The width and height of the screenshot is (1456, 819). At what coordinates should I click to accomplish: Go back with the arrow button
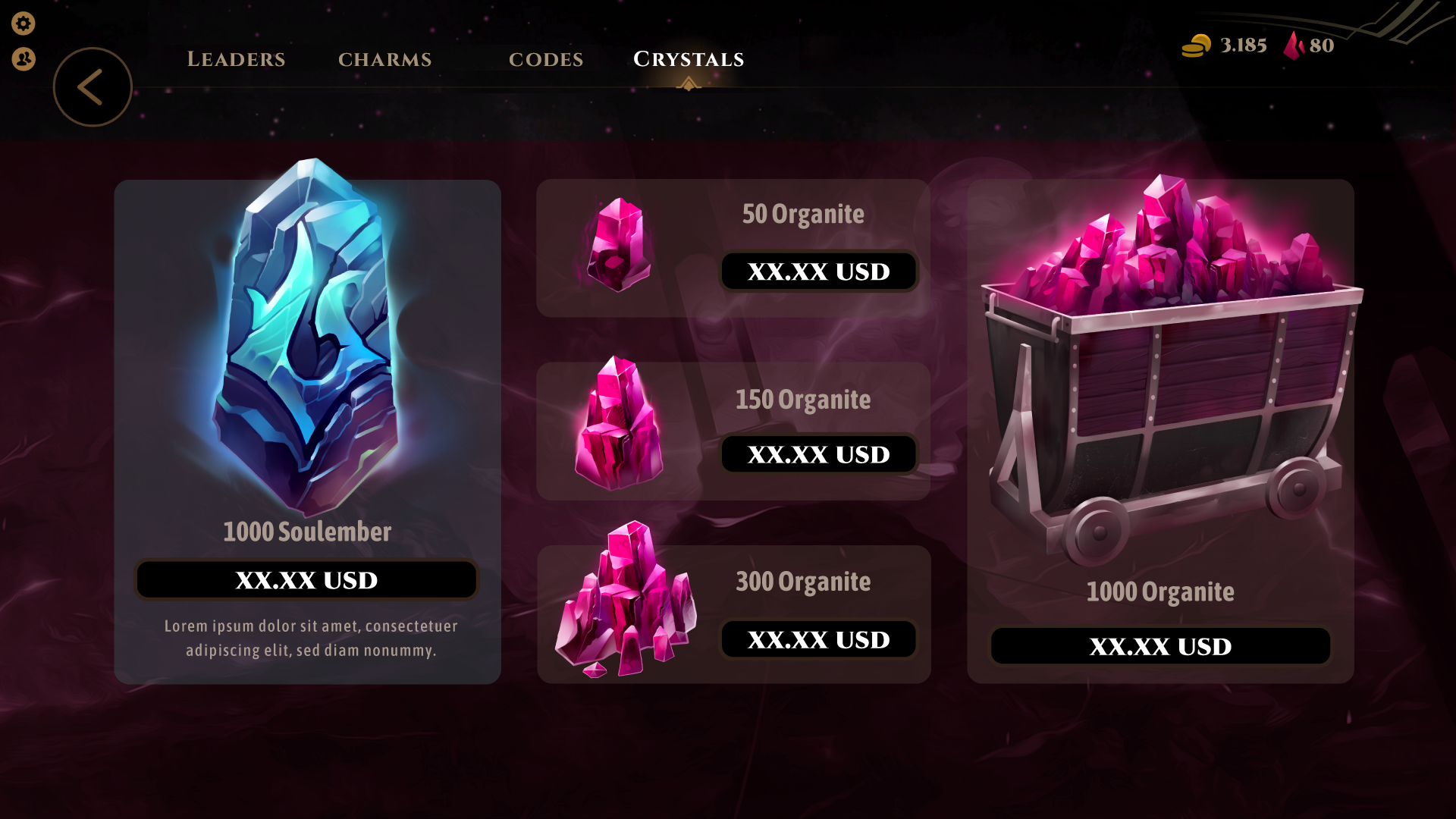click(x=93, y=86)
